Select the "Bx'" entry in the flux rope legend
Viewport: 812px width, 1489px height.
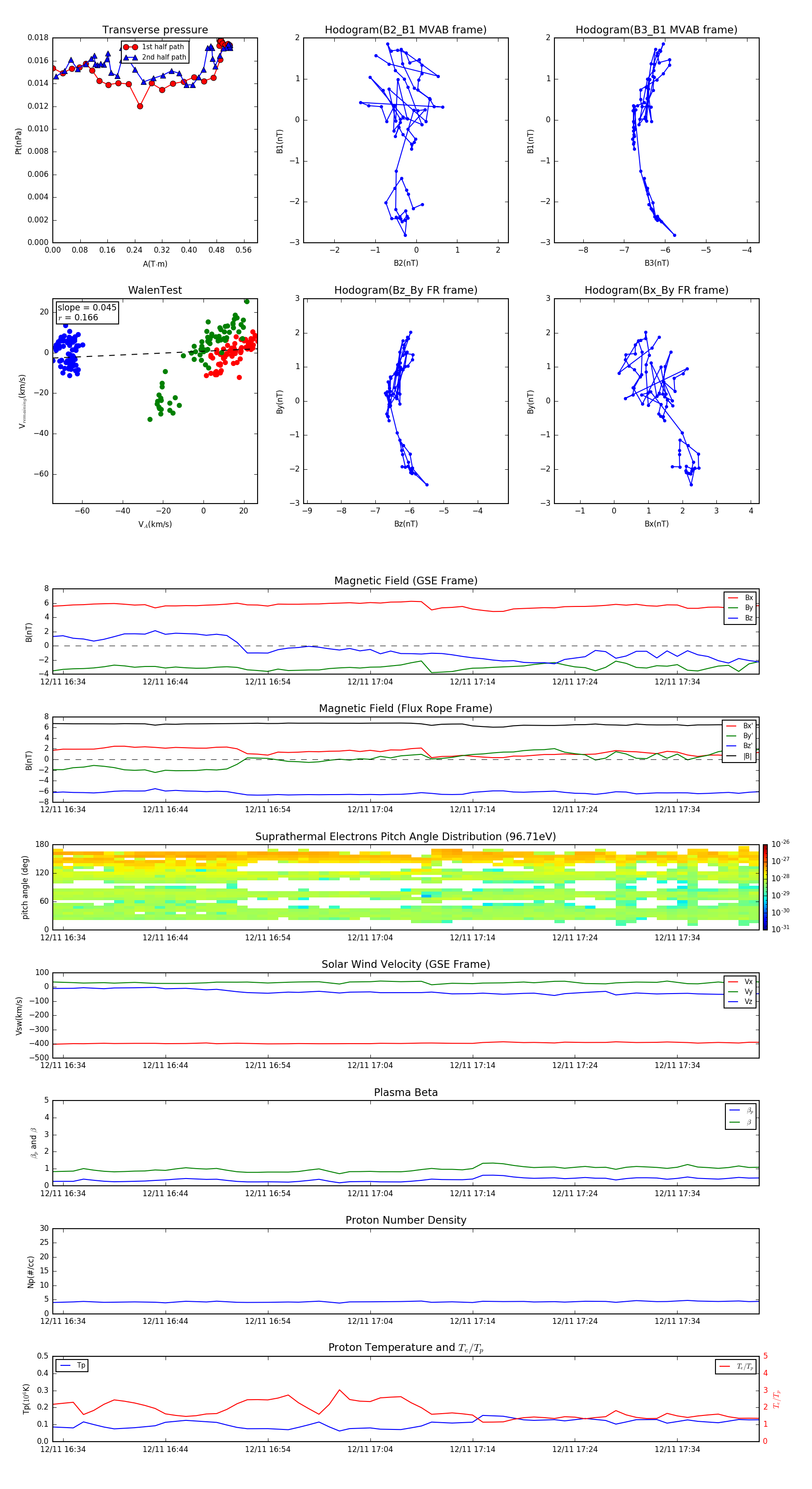coord(740,726)
